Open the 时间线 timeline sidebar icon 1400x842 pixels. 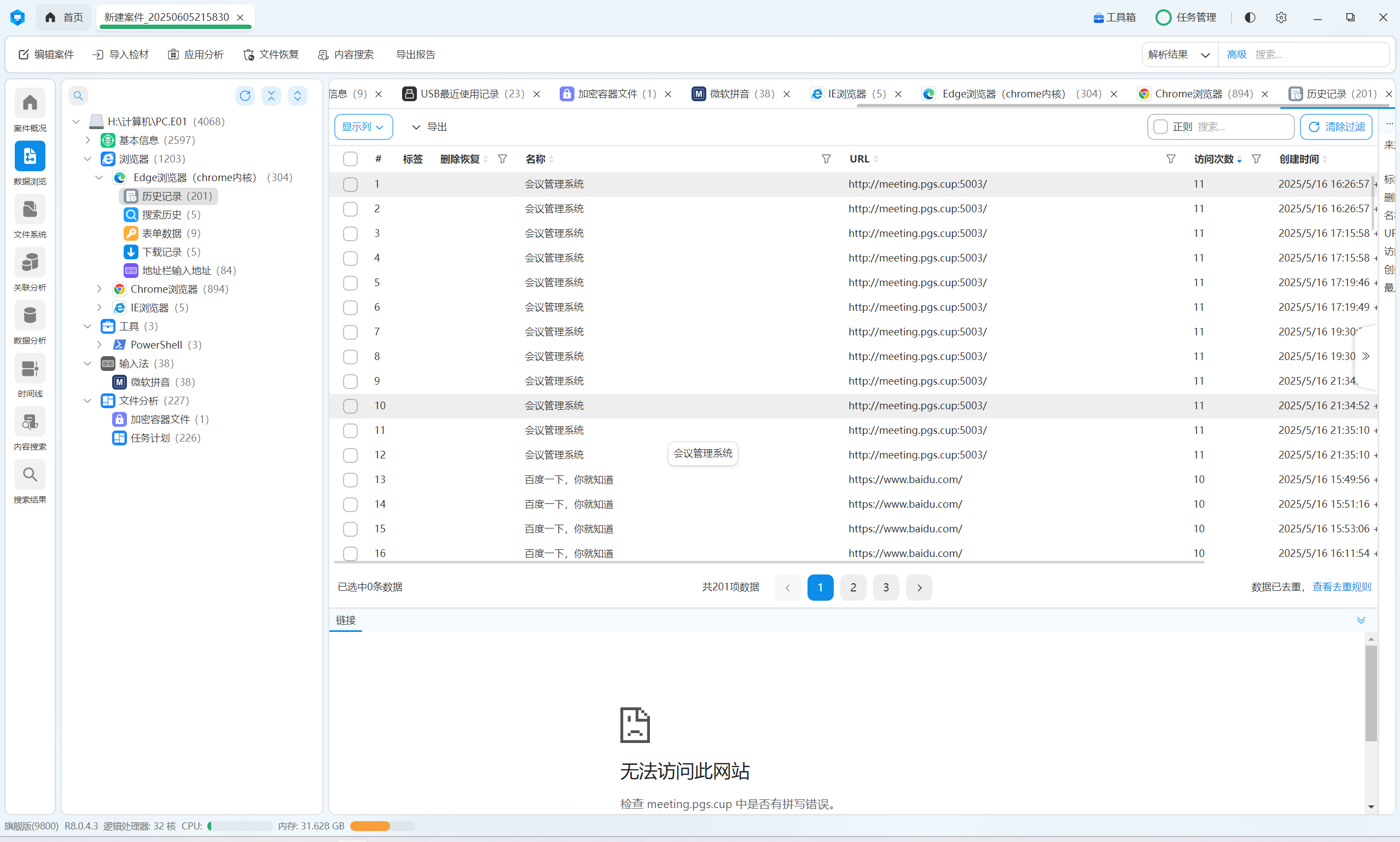click(30, 370)
